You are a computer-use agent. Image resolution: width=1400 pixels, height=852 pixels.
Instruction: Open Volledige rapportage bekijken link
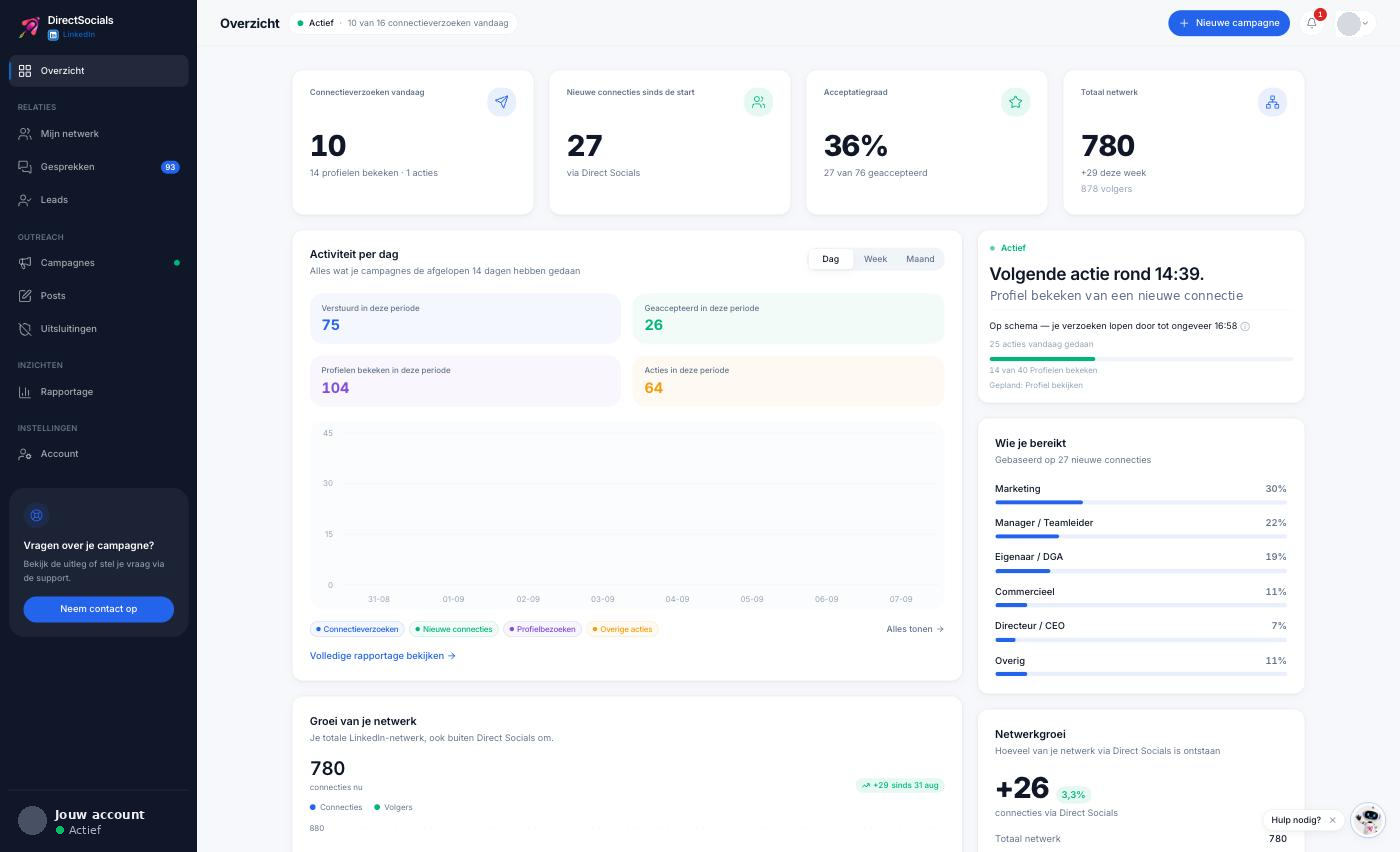pyautogui.click(x=383, y=656)
